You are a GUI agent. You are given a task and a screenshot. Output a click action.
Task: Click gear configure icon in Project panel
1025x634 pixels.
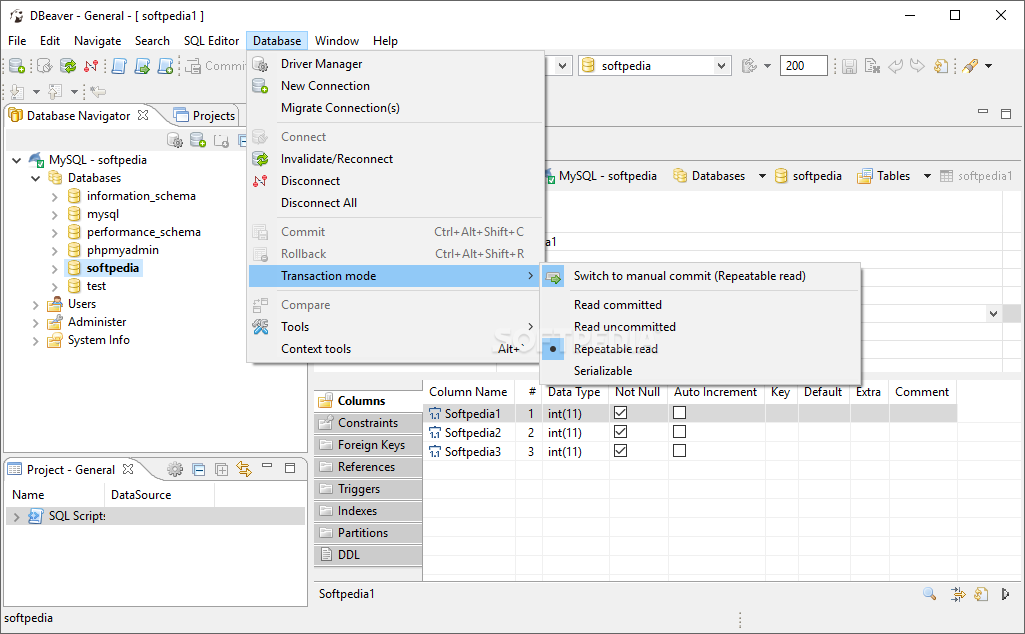175,469
